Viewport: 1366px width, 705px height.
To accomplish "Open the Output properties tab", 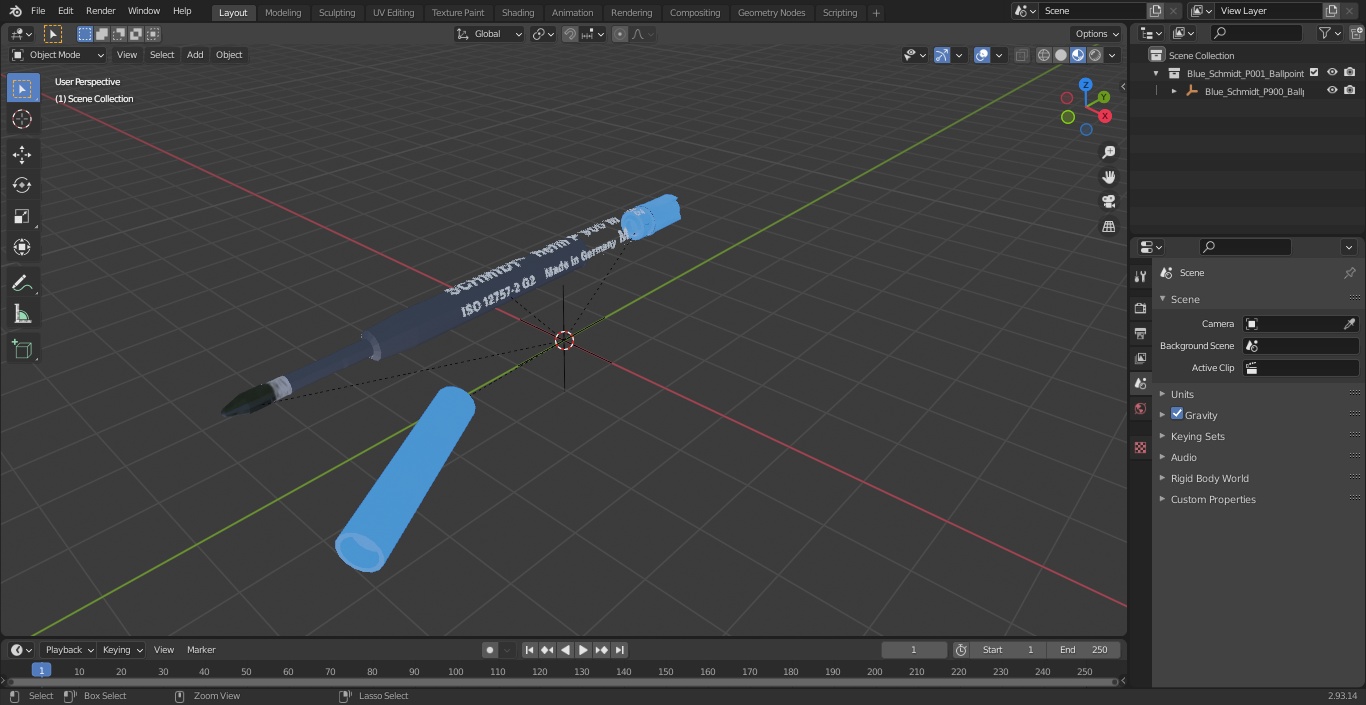I will click(x=1140, y=333).
